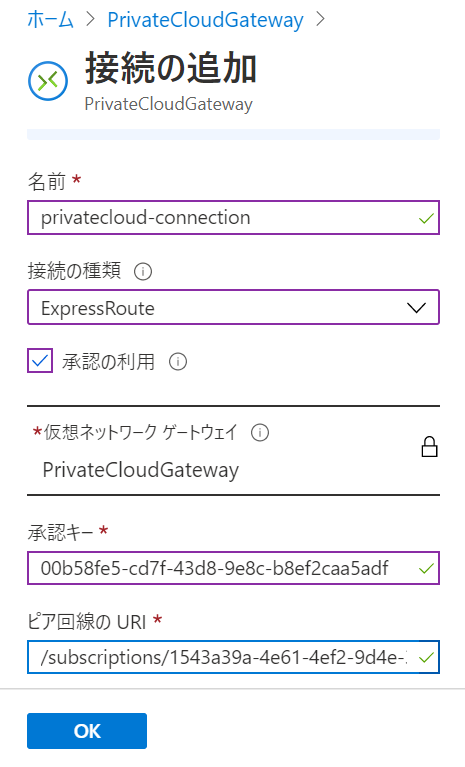Click the info icon beside 承認の利用

coord(178,362)
